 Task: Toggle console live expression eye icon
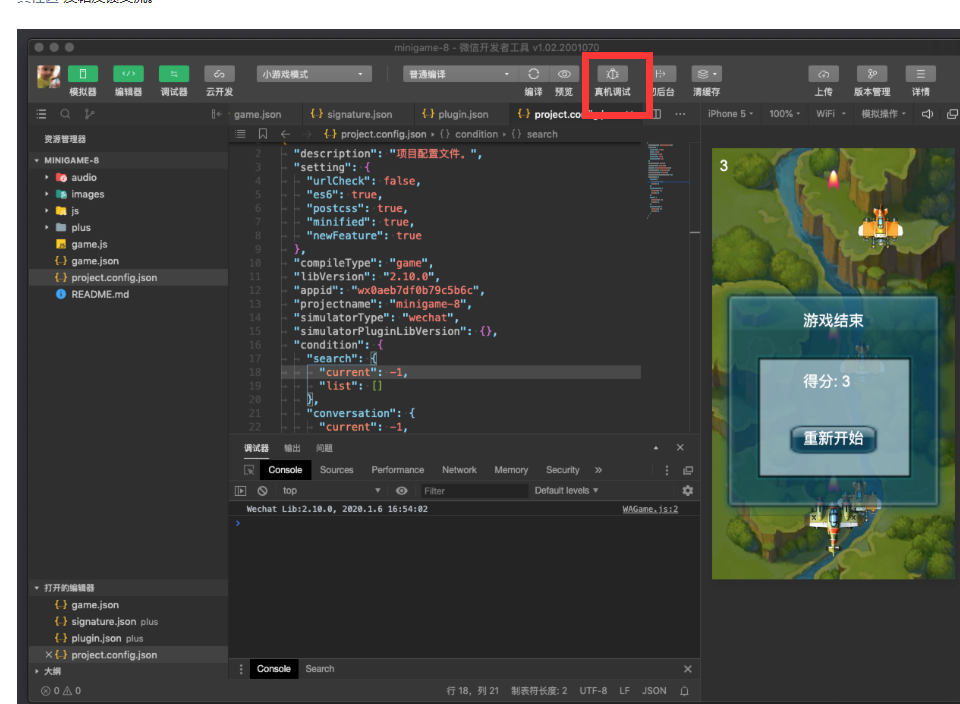pos(402,491)
